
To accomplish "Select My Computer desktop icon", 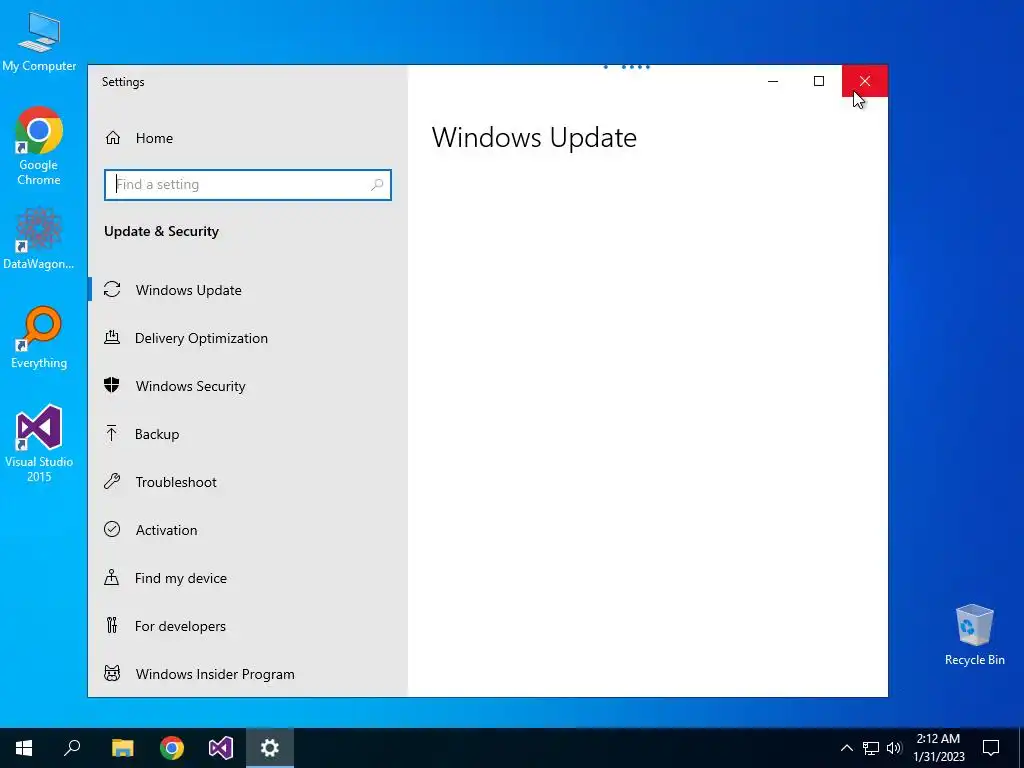I will click(39, 42).
